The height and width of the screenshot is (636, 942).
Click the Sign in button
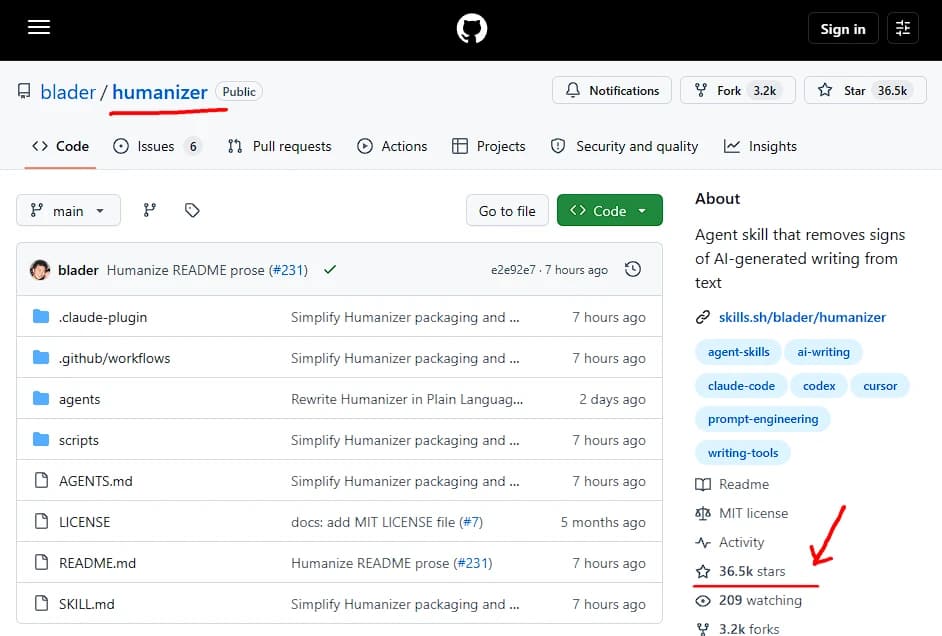[843, 29]
